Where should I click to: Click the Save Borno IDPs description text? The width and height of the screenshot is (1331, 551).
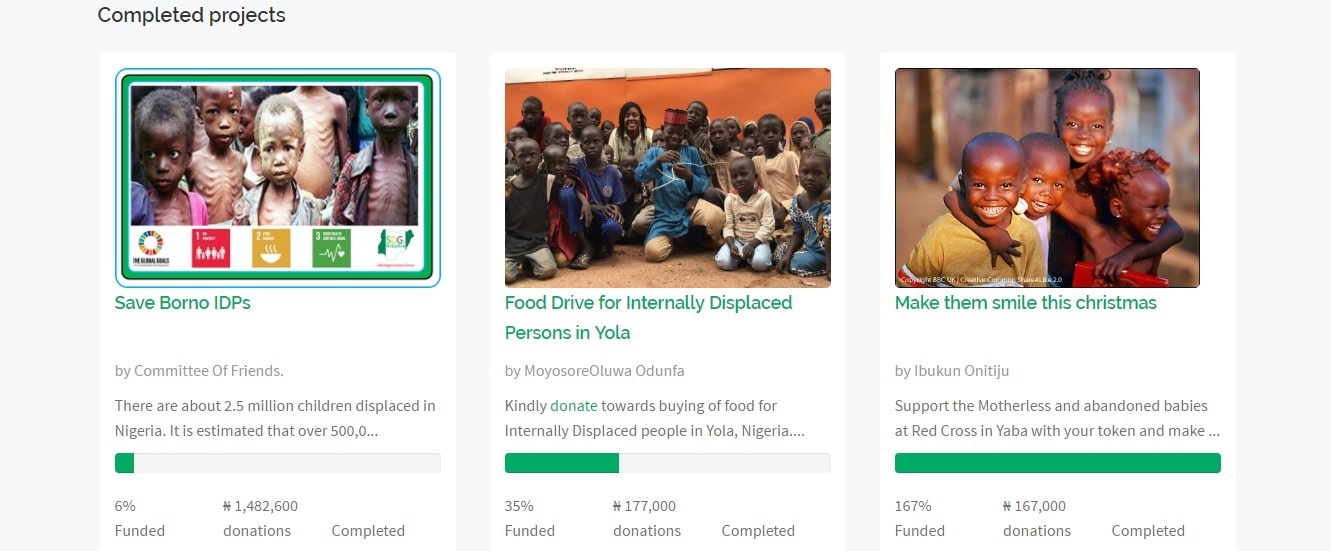275,418
